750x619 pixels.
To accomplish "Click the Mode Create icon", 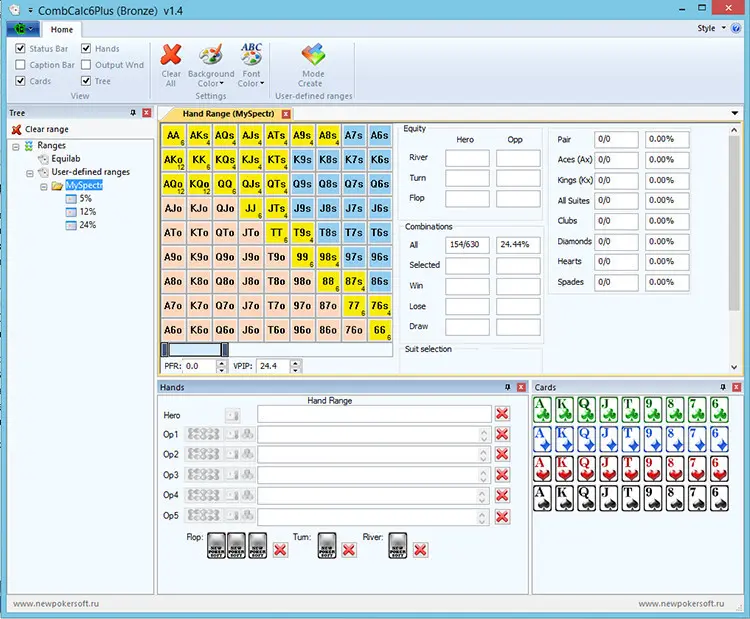I will [313, 55].
